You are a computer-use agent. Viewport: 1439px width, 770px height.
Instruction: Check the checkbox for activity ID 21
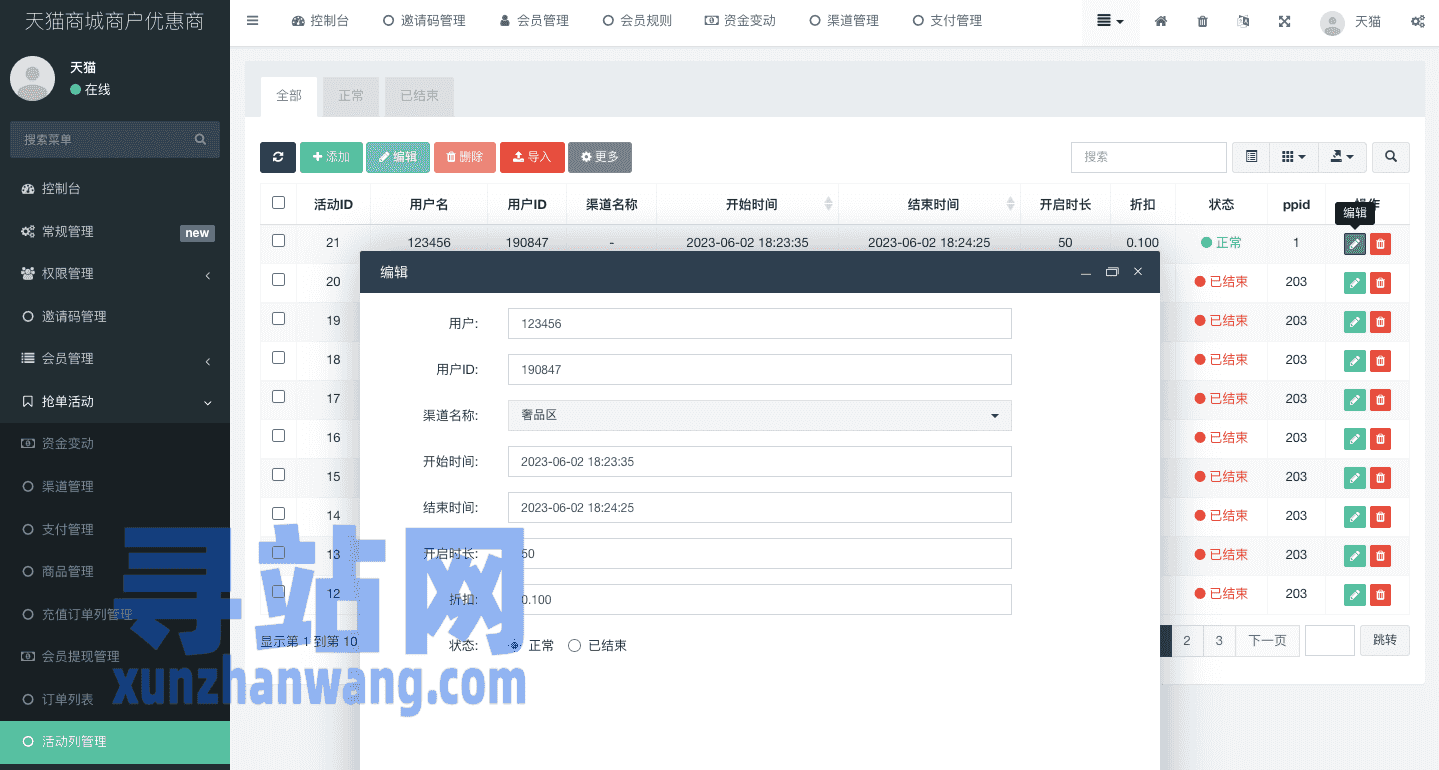pos(278,241)
